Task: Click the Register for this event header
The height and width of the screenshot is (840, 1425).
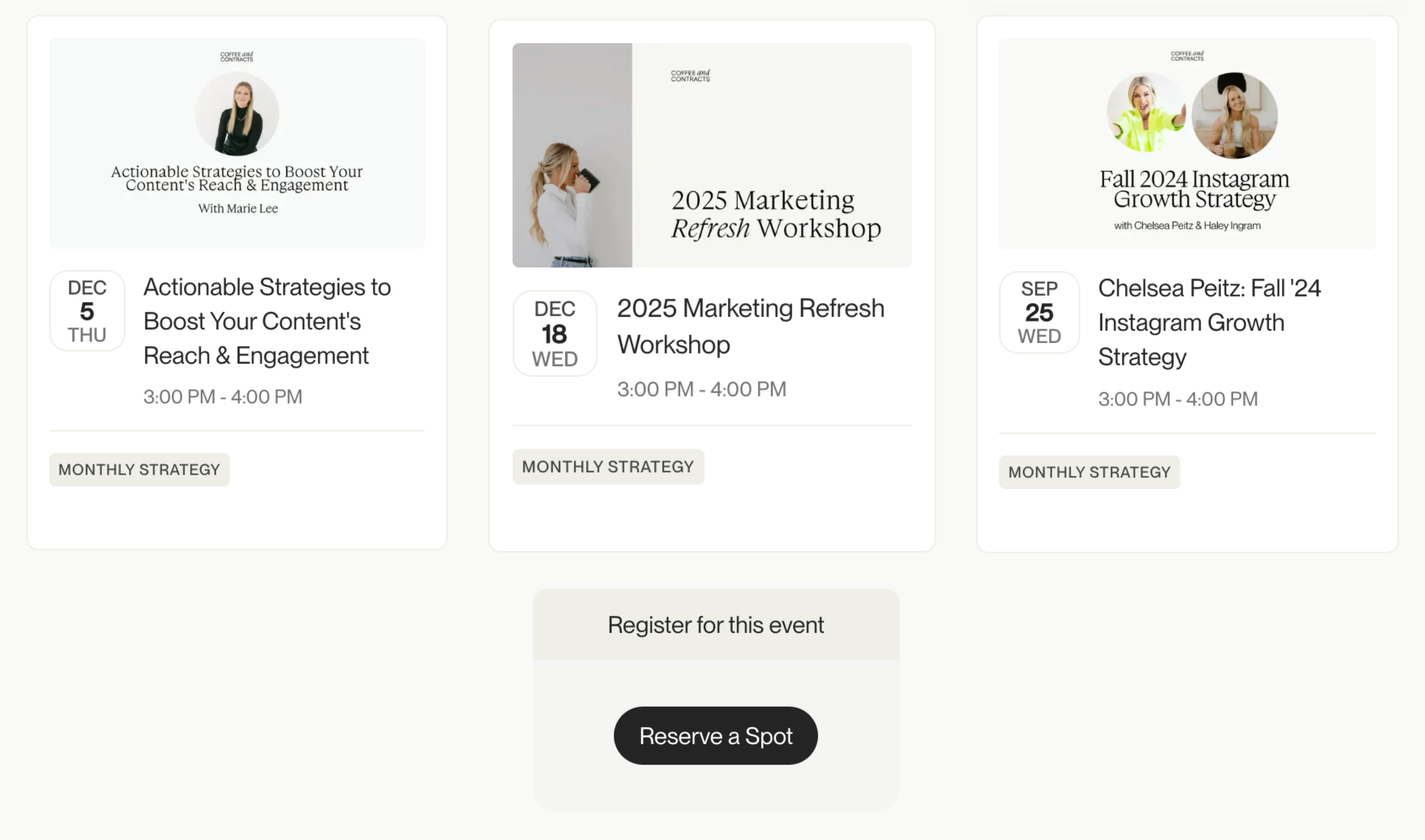Action: point(716,624)
